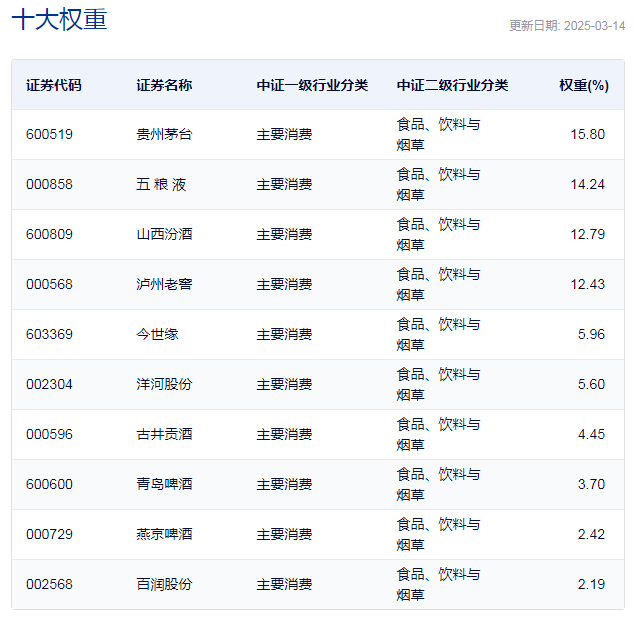Click the 证券名称 column header

coord(164,85)
